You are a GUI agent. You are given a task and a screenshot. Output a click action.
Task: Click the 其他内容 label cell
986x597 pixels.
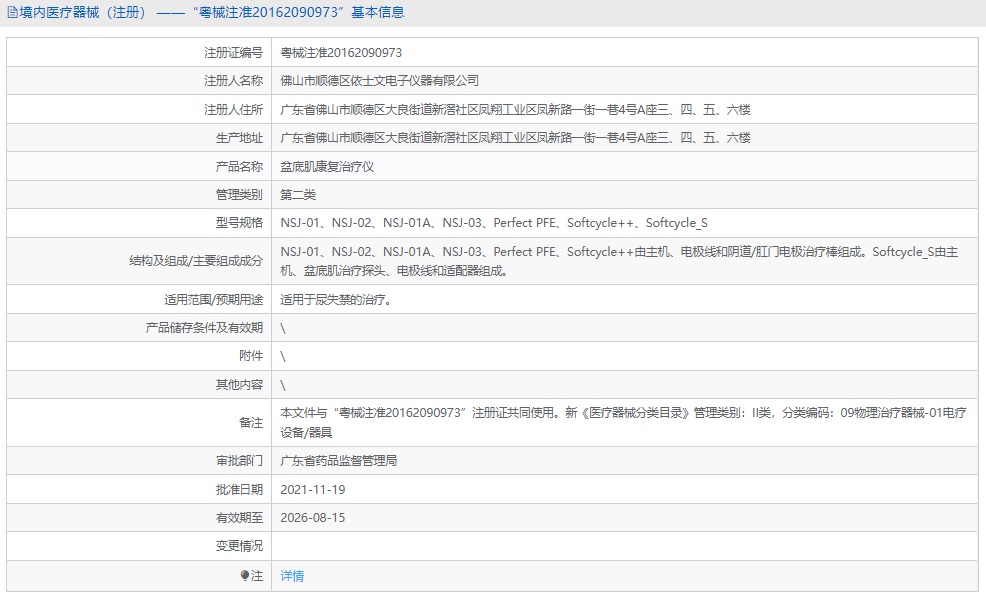[139, 384]
